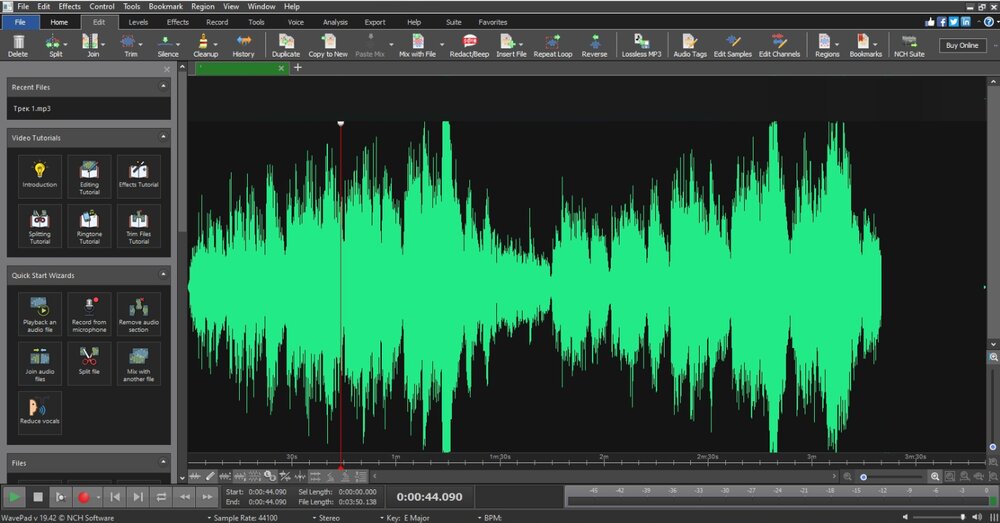1000x523 pixels.
Task: Adjust the volume slider in status bar
Action: (939, 517)
